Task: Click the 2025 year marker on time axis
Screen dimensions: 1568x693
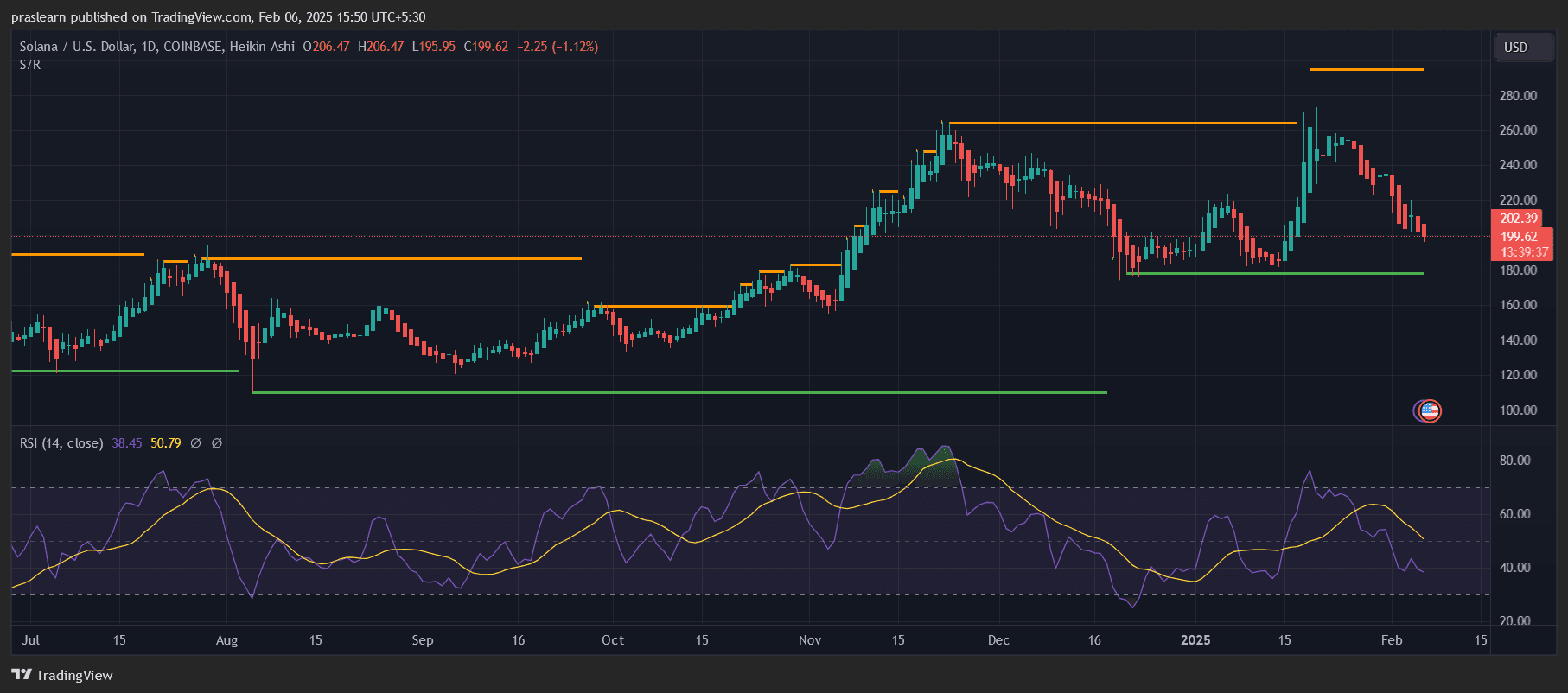Action: 1195,640
